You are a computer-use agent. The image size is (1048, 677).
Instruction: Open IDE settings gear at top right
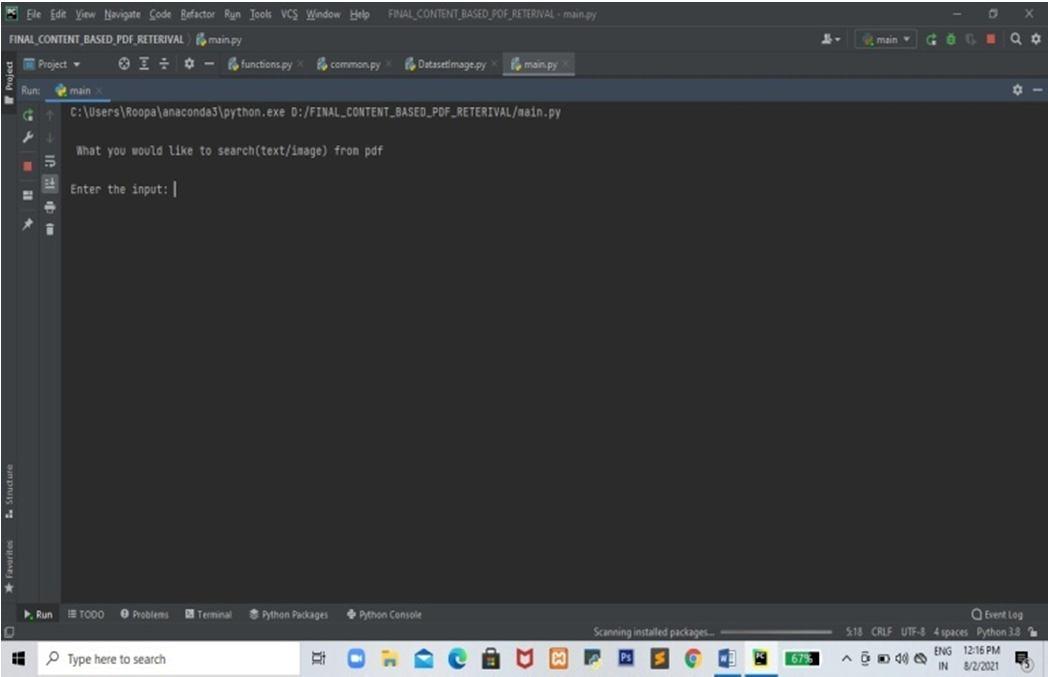click(x=1035, y=39)
